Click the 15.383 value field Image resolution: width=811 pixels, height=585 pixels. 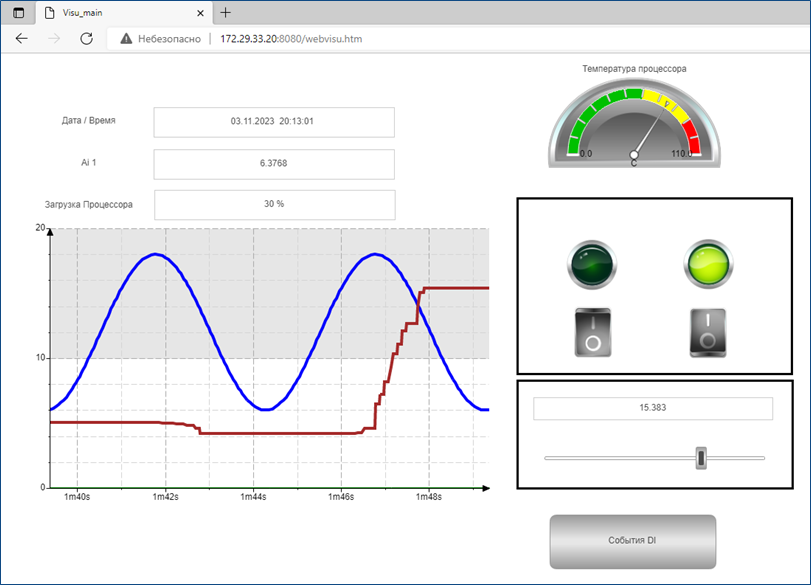point(652,409)
